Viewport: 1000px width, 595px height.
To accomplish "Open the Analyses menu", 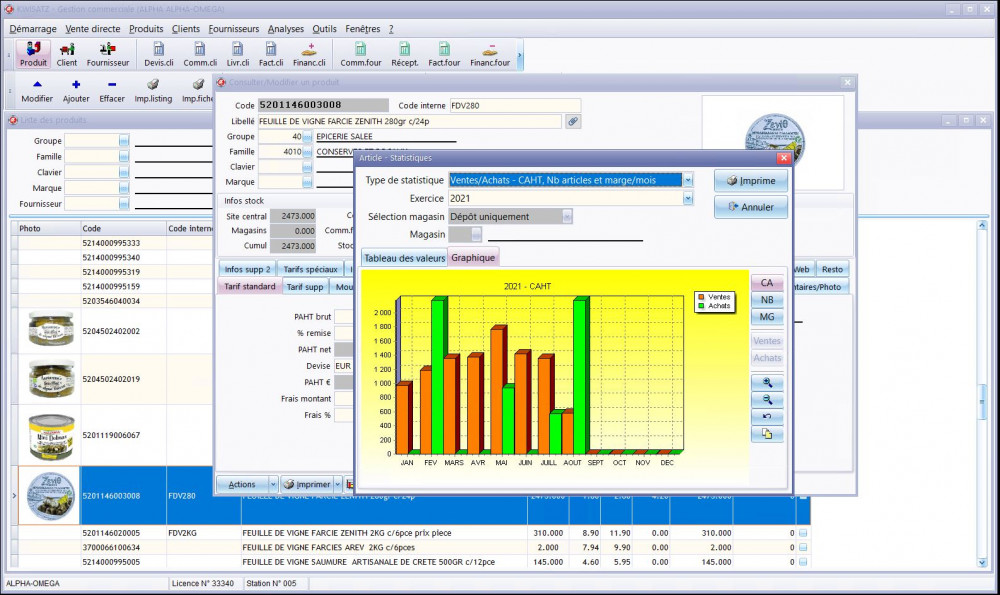I will [x=286, y=29].
